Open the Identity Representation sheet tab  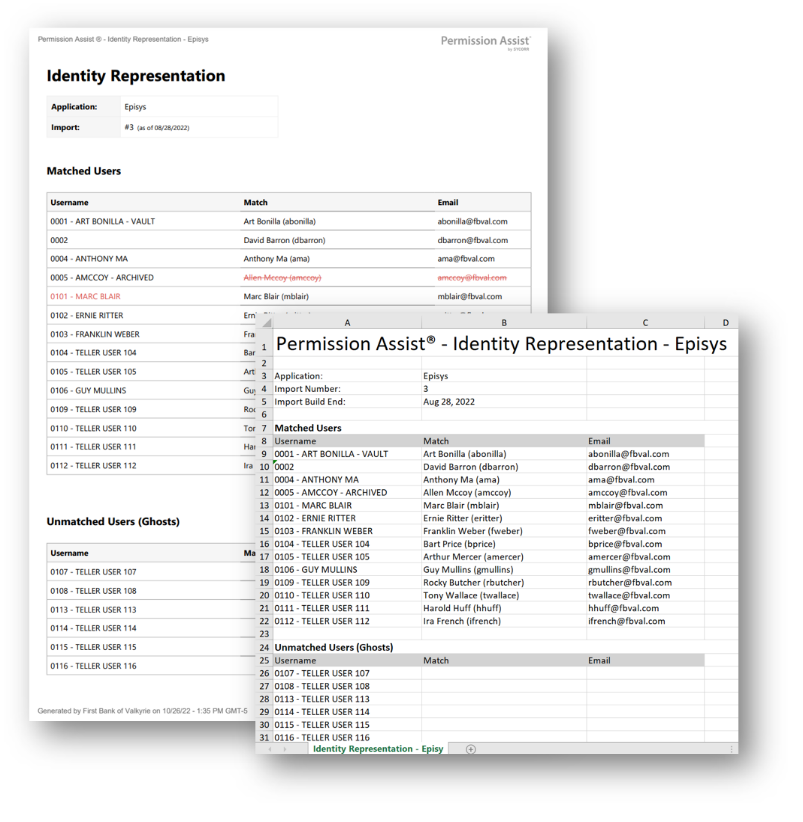[377, 749]
